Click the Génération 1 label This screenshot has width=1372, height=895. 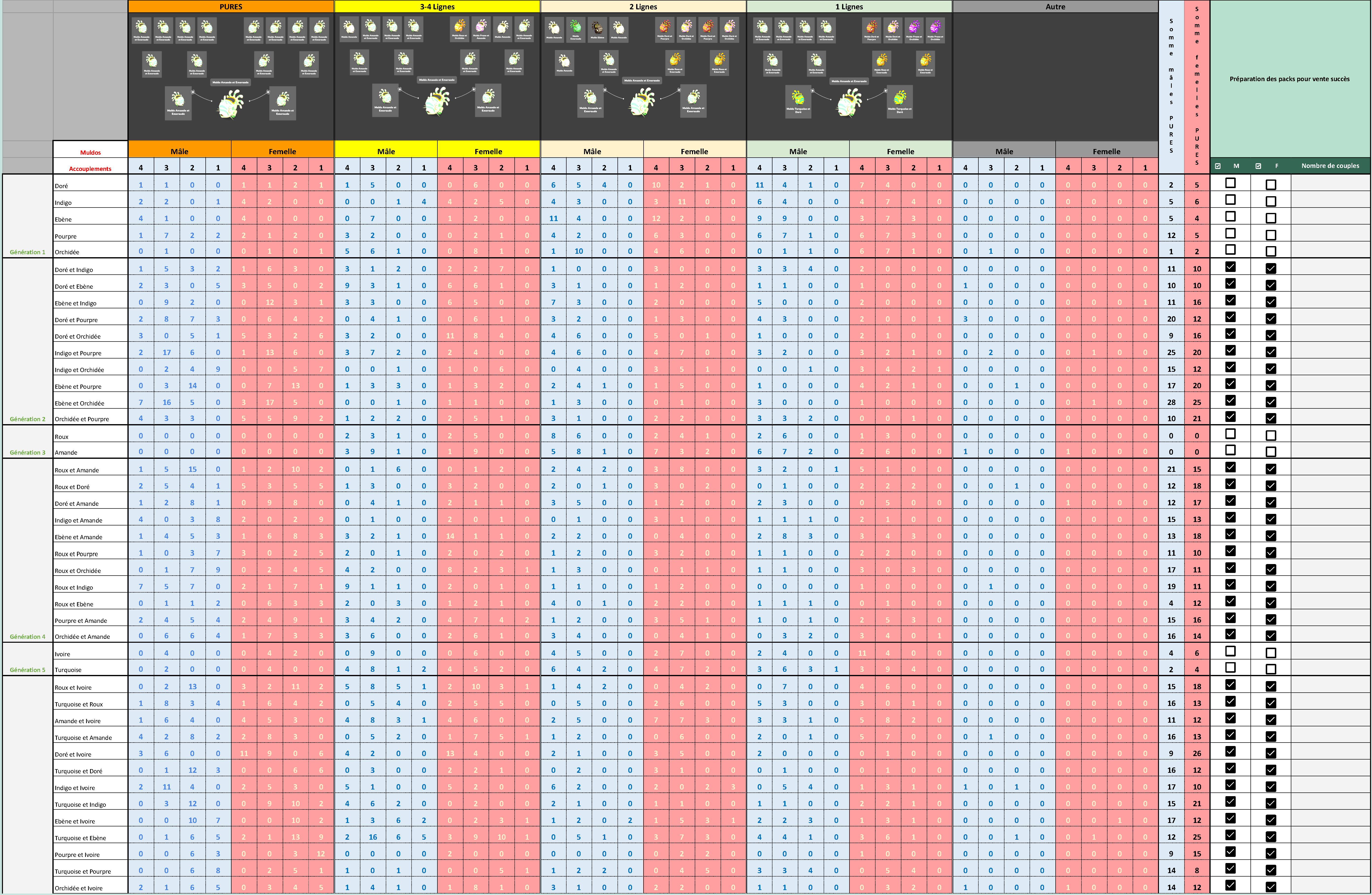pos(28,252)
